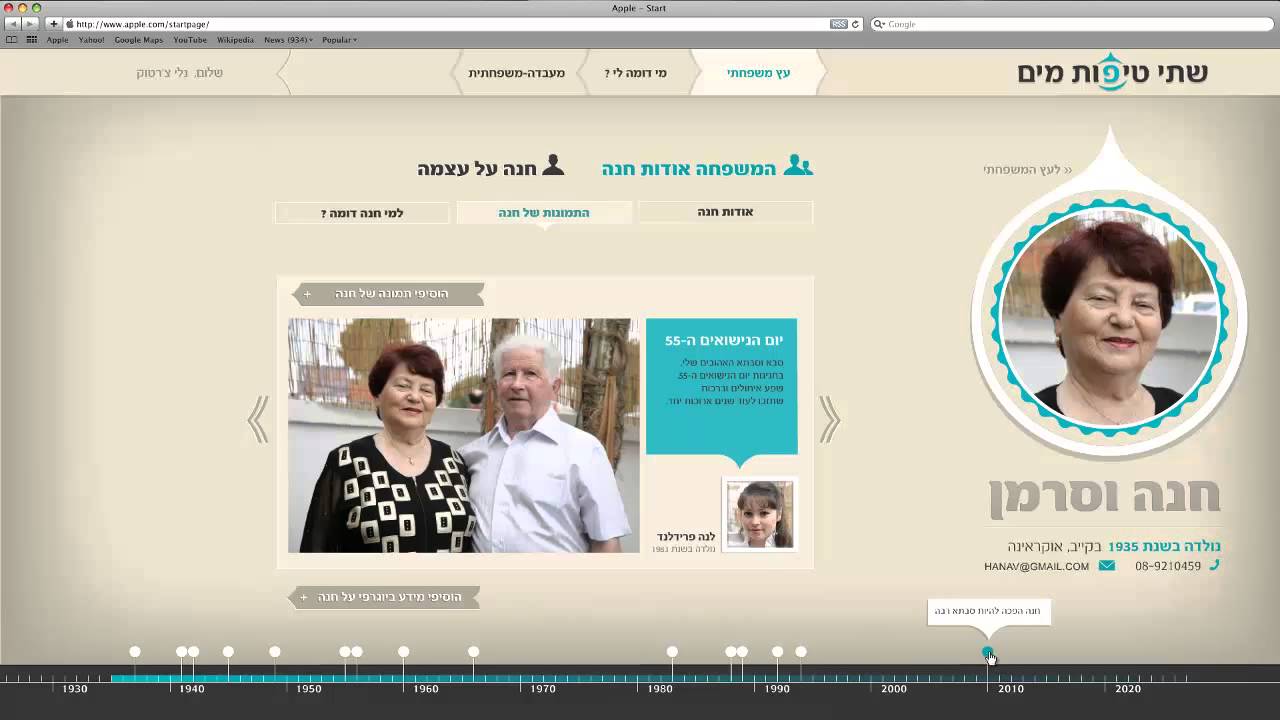Image resolution: width=1280 pixels, height=720 pixels.
Task: Click the envelope icon beside HANAV@GMAIL.COM
Action: click(1106, 566)
